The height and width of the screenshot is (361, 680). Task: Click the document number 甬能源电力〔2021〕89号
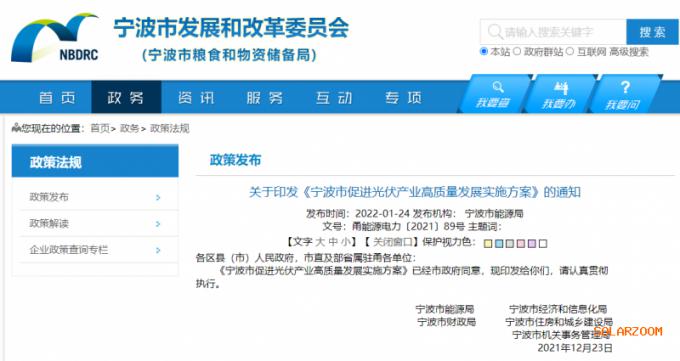(408, 226)
